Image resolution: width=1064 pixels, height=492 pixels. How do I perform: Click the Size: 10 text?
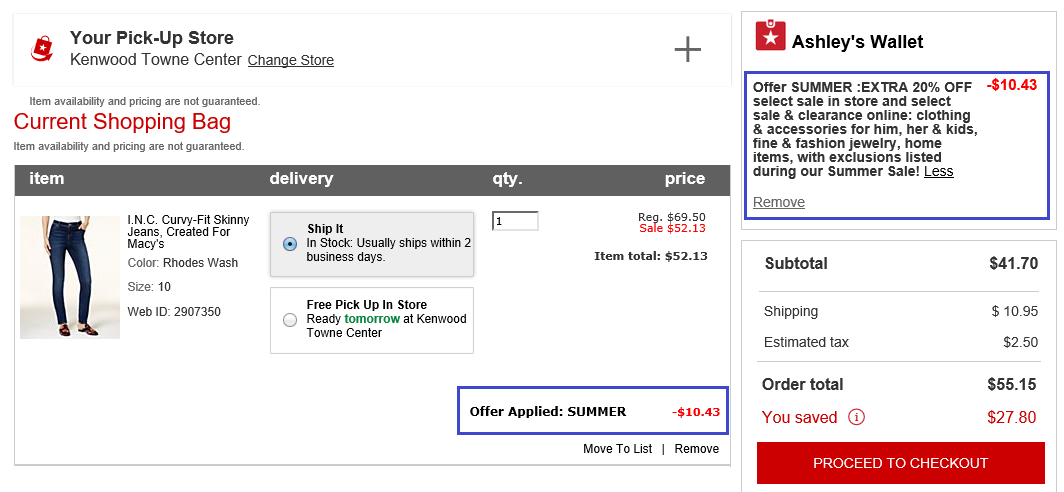pyautogui.click(x=149, y=287)
